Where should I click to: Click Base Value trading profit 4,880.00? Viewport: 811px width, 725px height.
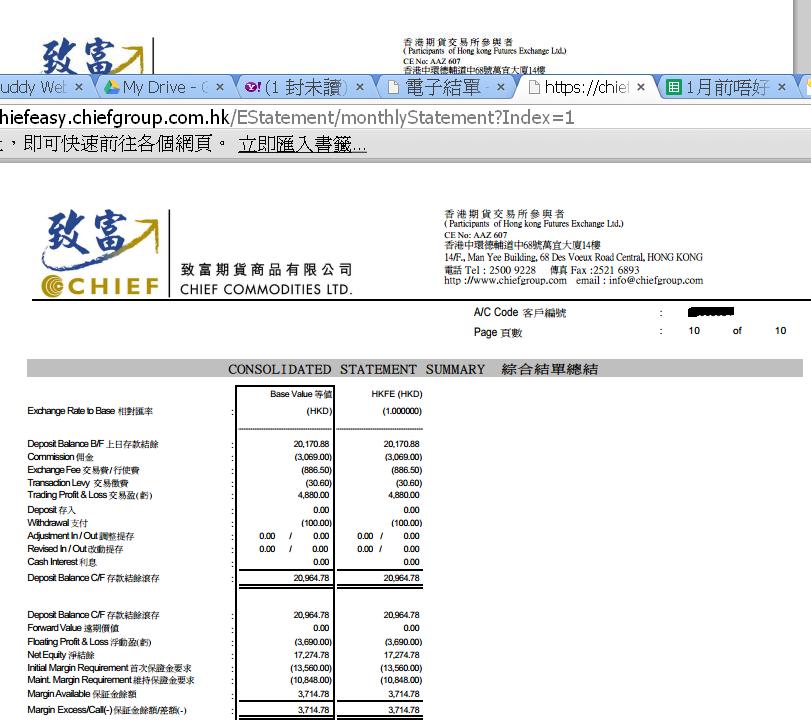pos(313,495)
